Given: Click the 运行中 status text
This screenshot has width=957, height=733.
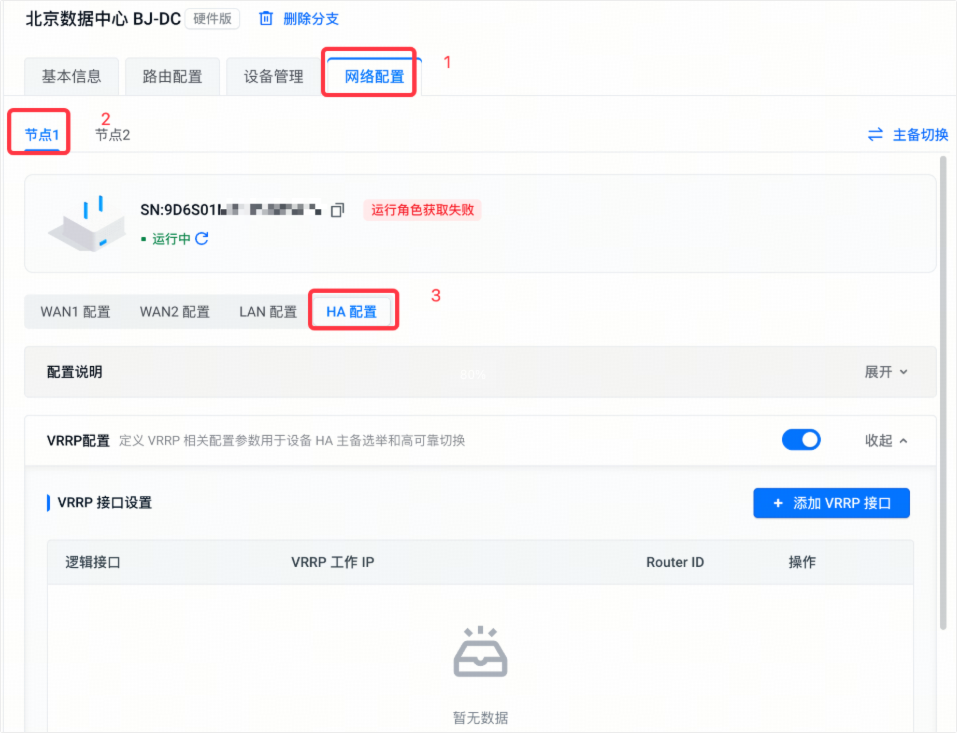Looking at the screenshot, I should (172, 239).
